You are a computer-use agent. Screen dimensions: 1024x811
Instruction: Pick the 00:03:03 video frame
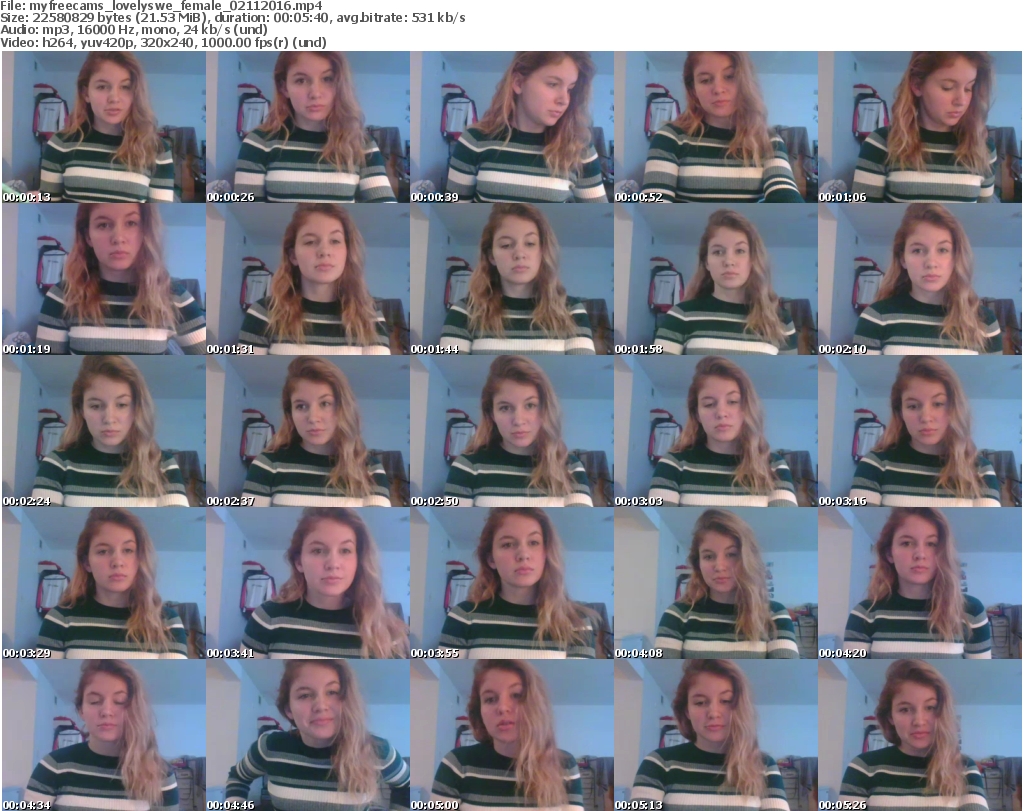pos(716,431)
